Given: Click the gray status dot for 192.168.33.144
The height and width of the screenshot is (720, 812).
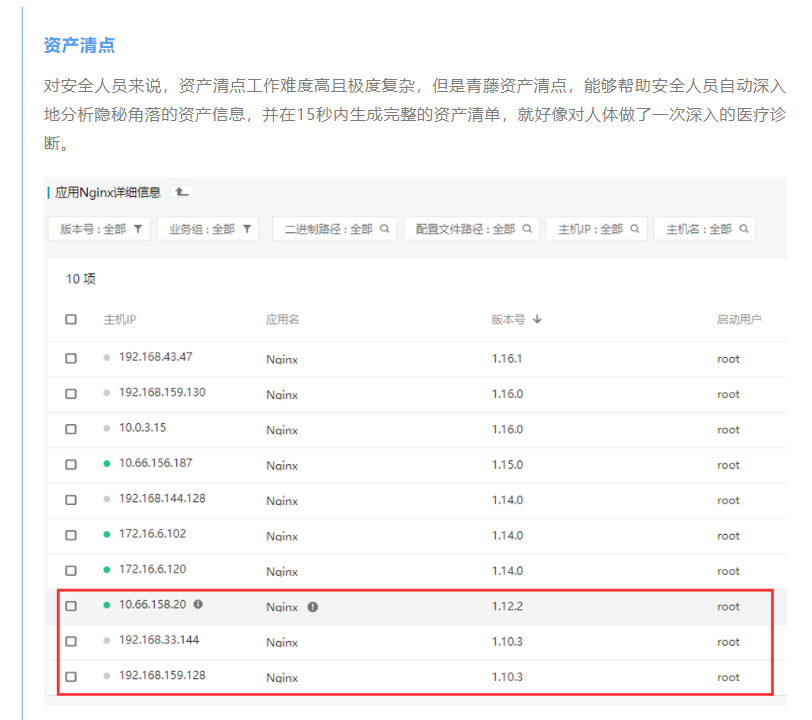Looking at the screenshot, I should 107,640.
